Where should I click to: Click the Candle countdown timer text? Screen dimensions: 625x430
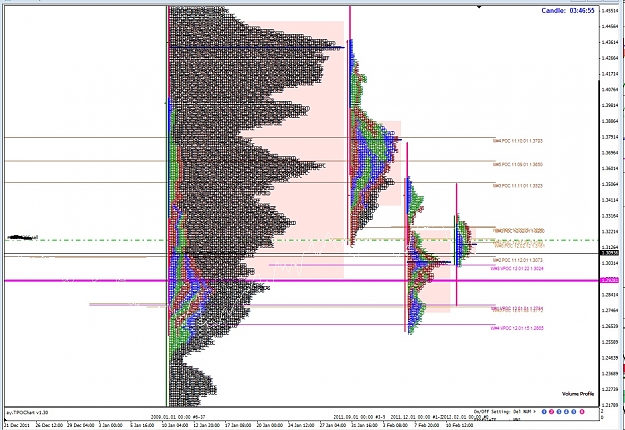(x=568, y=11)
